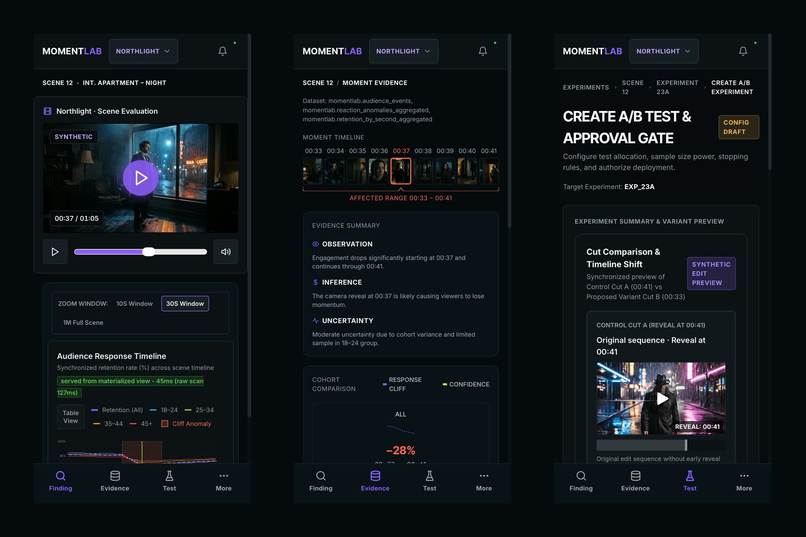The image size is (806, 537).
Task: Toggle the 18-24 cohort series in the legend
Action: point(163,410)
